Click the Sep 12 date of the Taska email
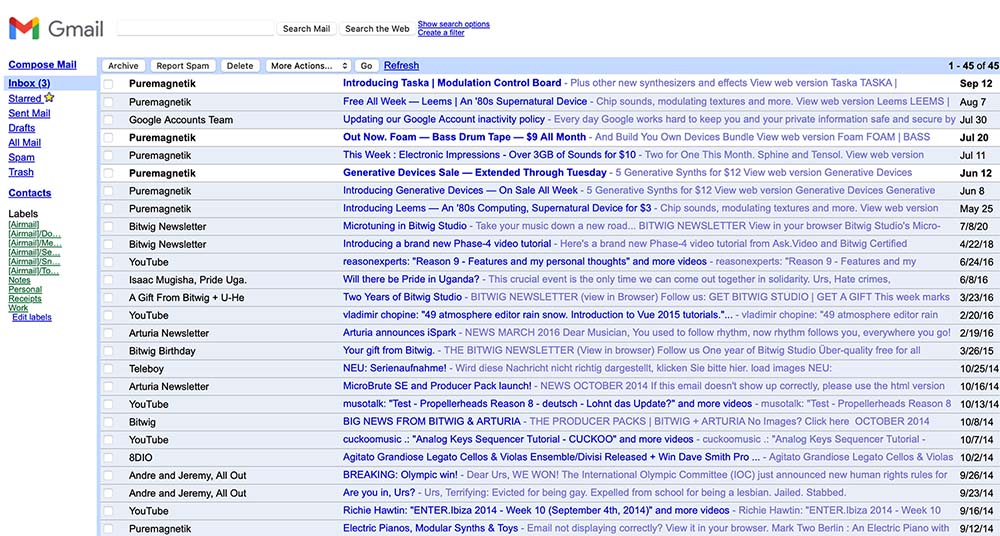 pos(976,84)
